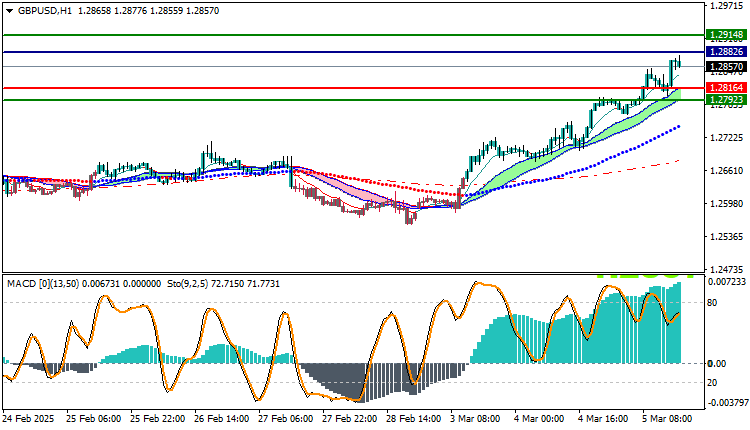Select the green 1.27923 price level label
Image resolution: width=750 pixels, height=430 pixels.
(x=726, y=100)
